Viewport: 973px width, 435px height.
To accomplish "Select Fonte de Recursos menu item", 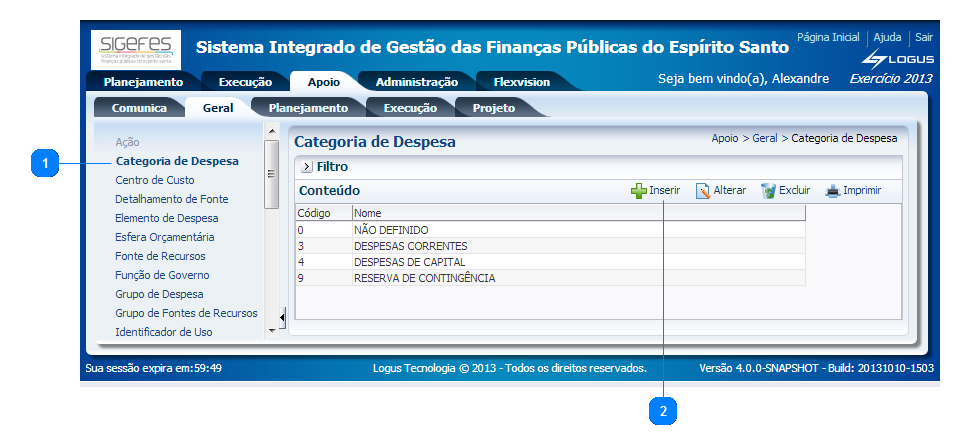I will (x=160, y=256).
